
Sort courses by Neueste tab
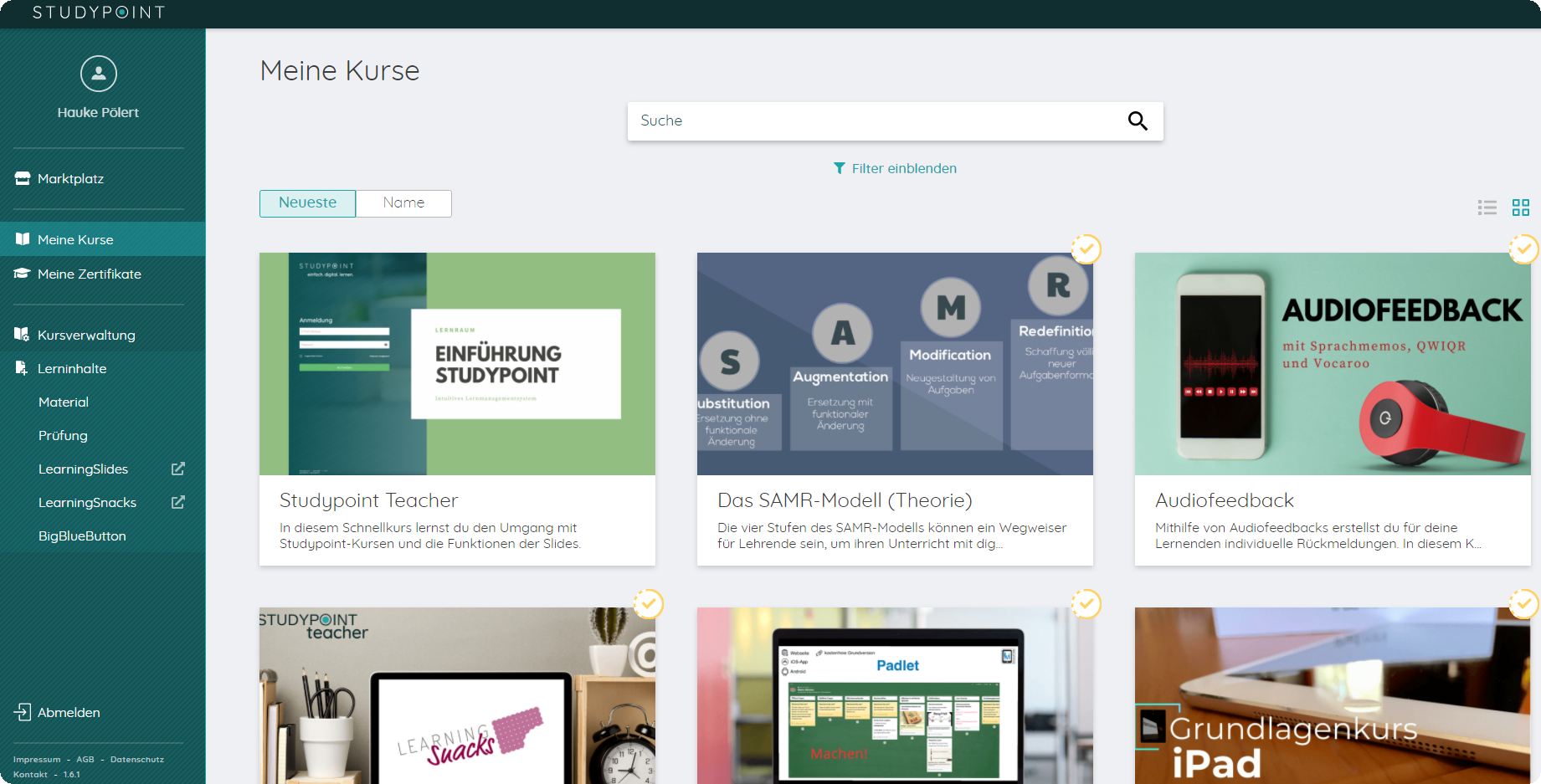[307, 203]
